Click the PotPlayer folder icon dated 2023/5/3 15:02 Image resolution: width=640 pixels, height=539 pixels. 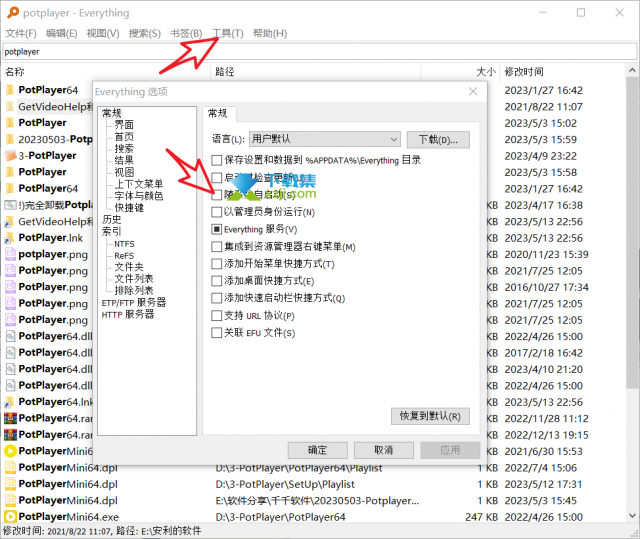(x=10, y=123)
